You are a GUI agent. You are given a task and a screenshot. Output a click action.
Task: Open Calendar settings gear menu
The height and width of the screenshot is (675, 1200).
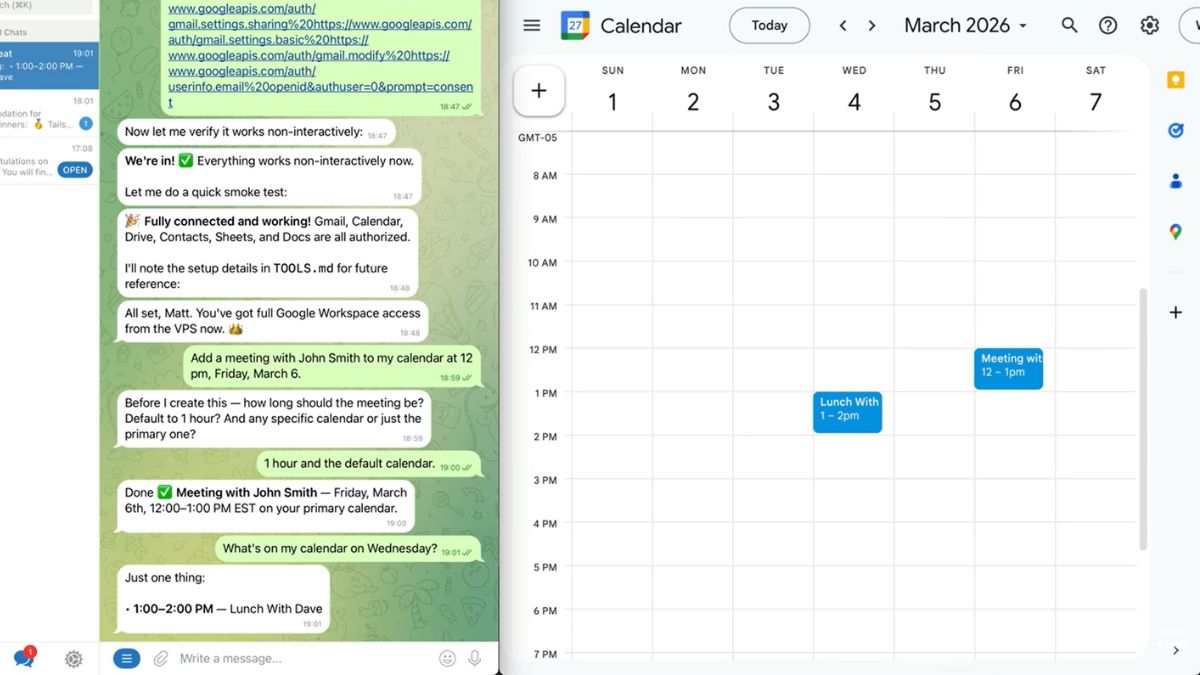tap(1150, 26)
